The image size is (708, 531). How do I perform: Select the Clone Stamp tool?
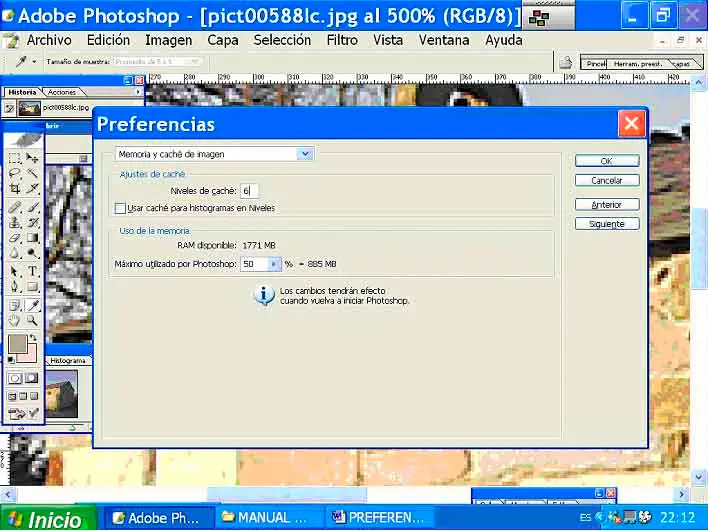pyautogui.click(x=14, y=223)
